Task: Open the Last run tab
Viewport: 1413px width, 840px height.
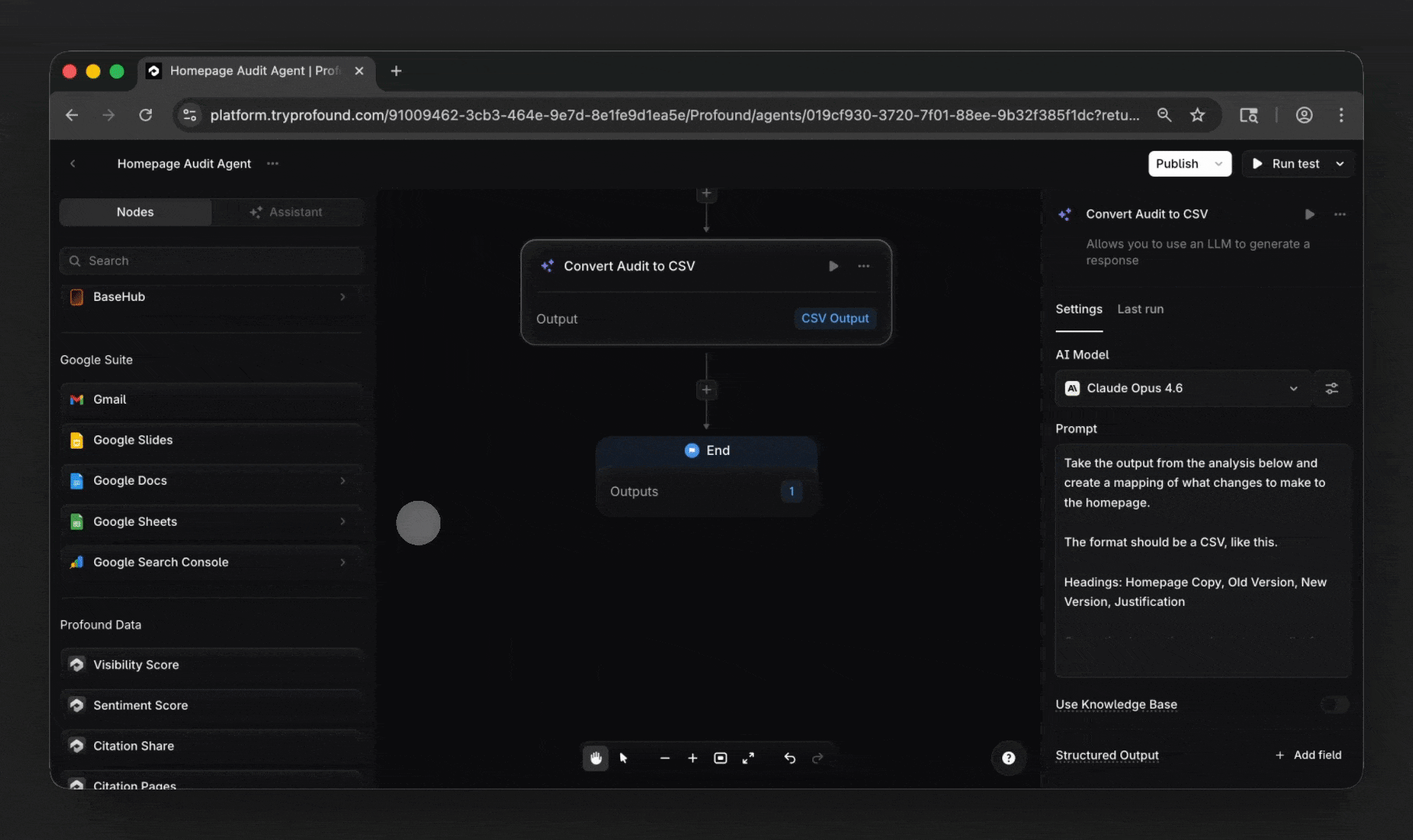Action: (1141, 309)
